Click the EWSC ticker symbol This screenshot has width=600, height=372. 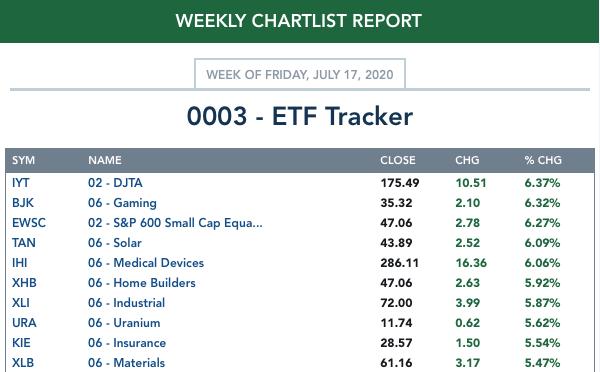coord(29,223)
